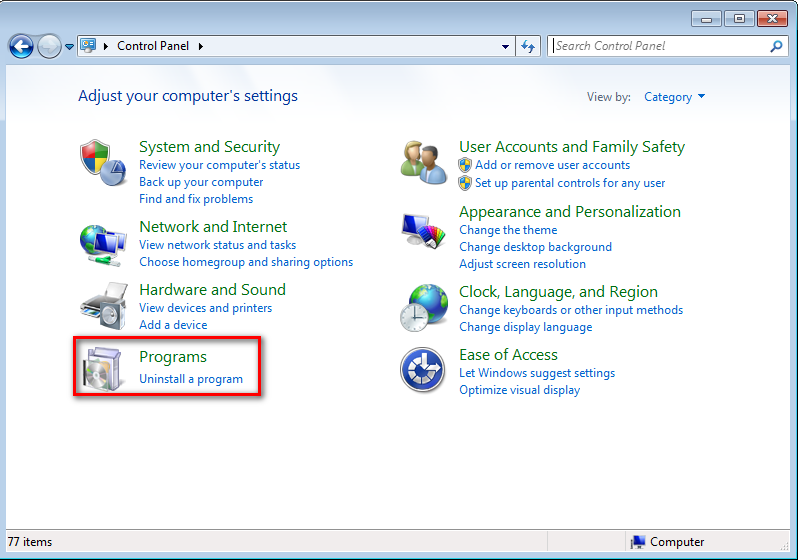
Task: Click the UAC shield beside Add or remove user accounts
Action: click(465, 165)
